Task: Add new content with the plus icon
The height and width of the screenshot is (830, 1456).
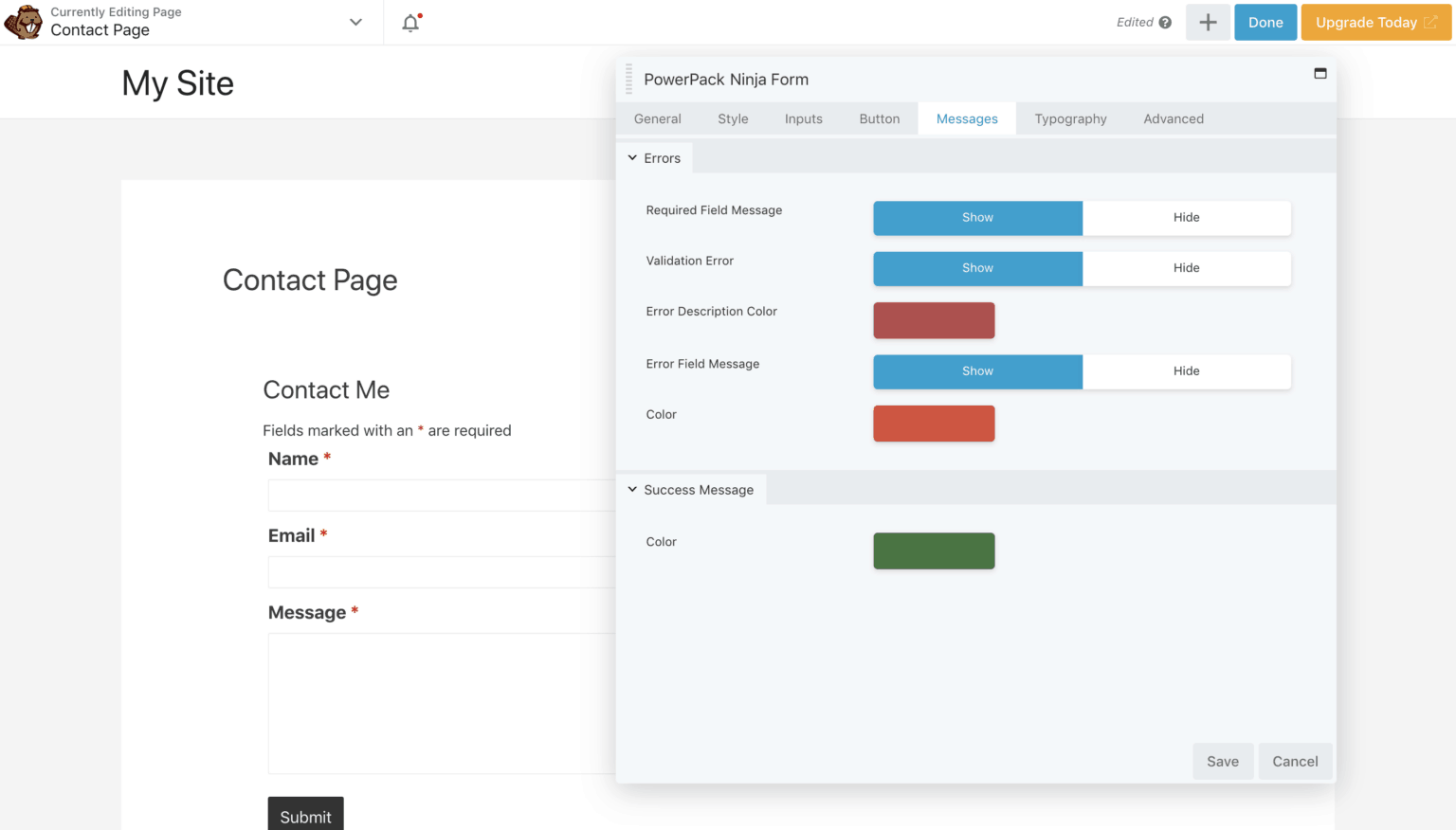Action: tap(1208, 22)
